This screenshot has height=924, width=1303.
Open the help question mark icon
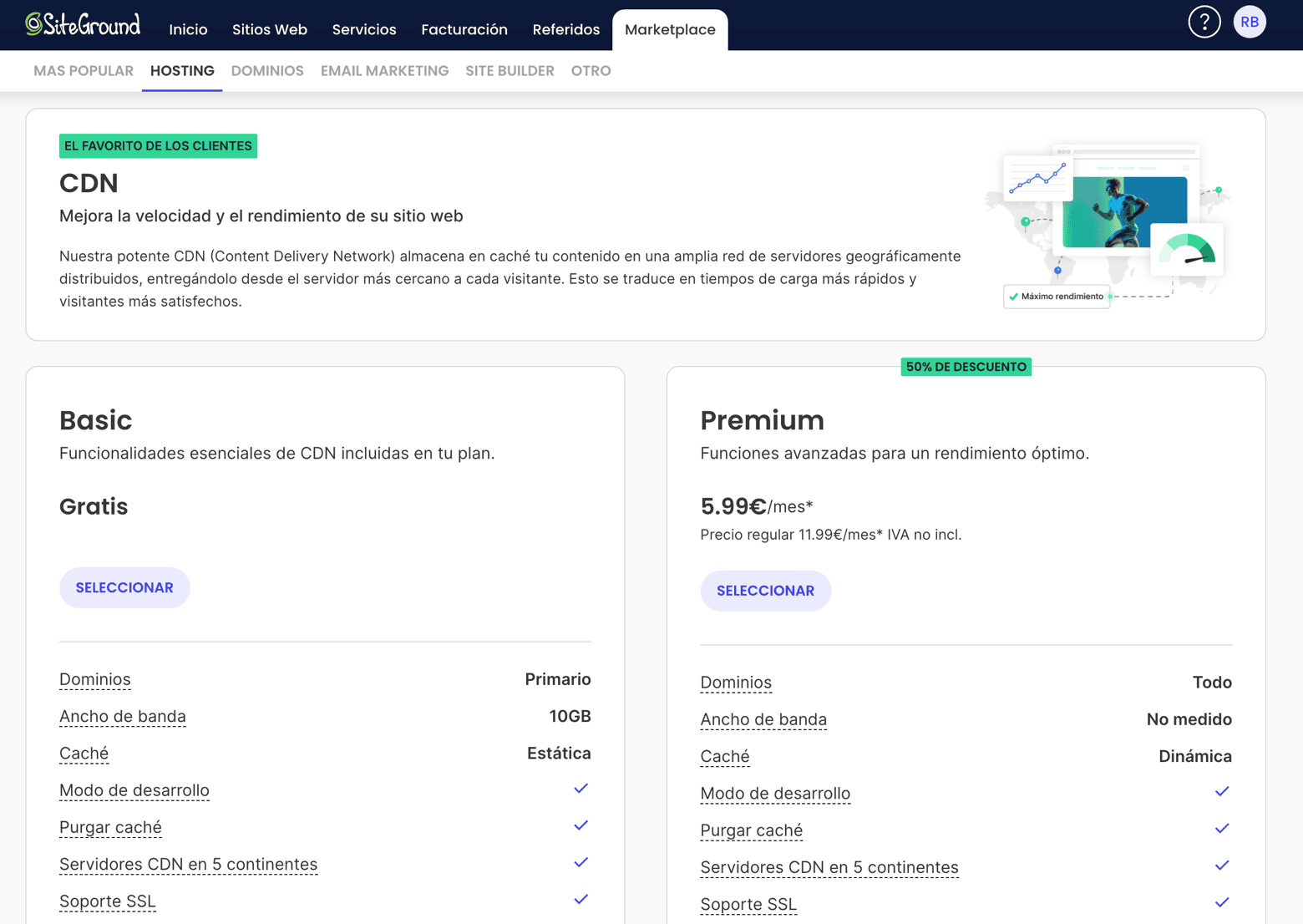(x=1204, y=23)
